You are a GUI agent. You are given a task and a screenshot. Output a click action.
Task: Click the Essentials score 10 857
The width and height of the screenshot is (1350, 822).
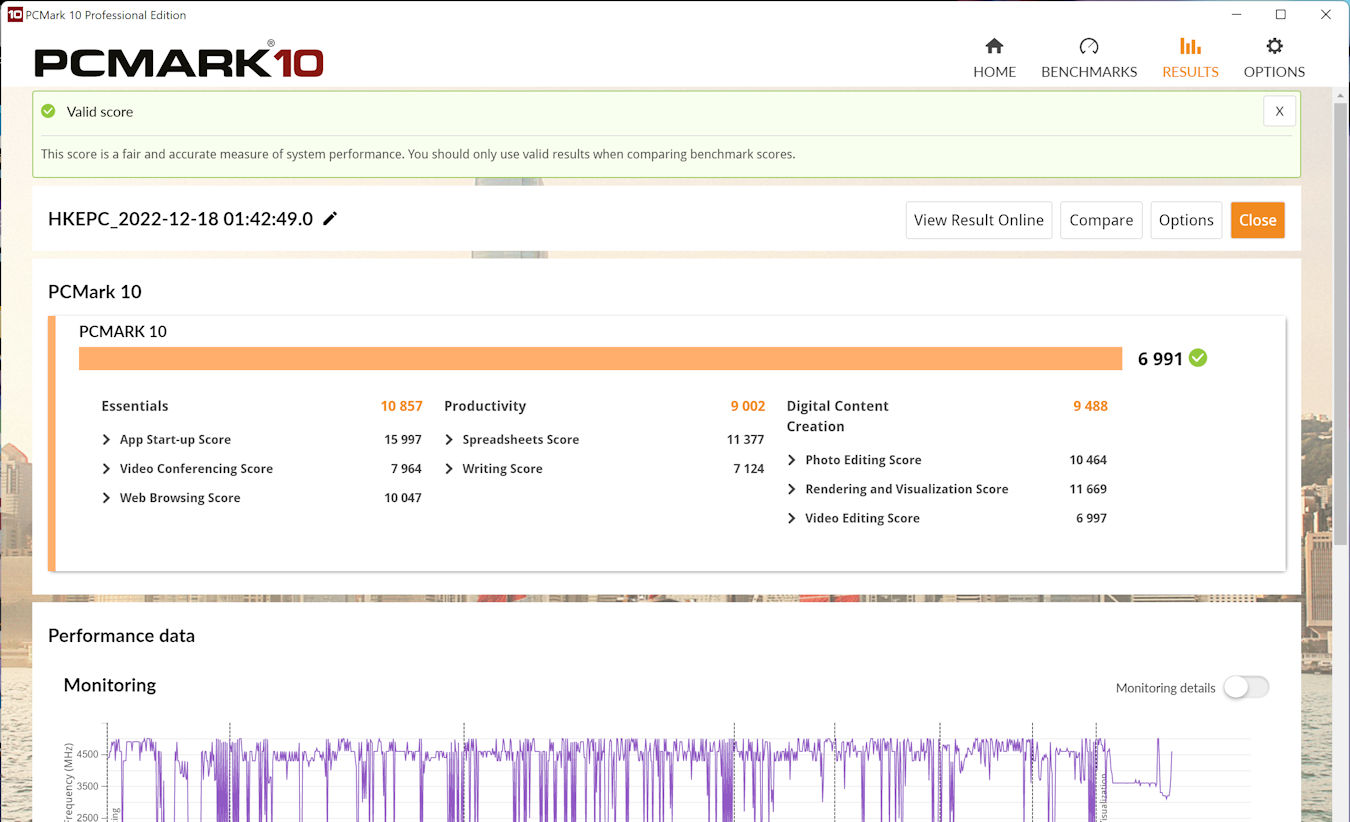pos(401,406)
